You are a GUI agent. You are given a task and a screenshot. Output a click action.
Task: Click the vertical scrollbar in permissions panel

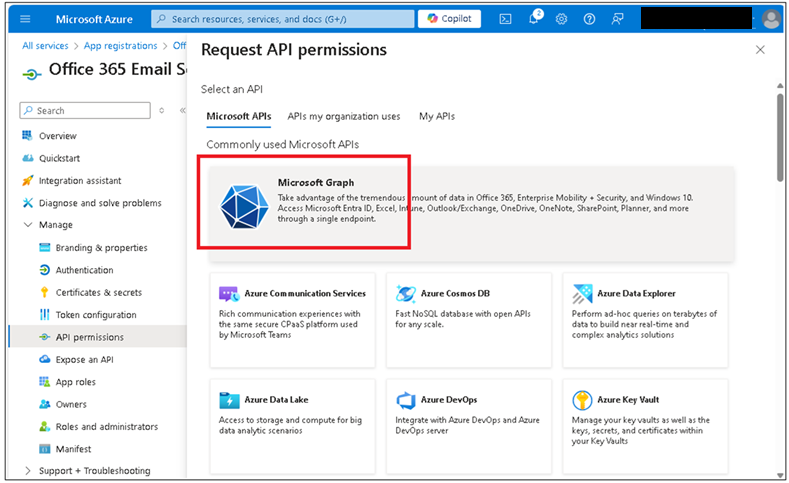(x=780, y=136)
